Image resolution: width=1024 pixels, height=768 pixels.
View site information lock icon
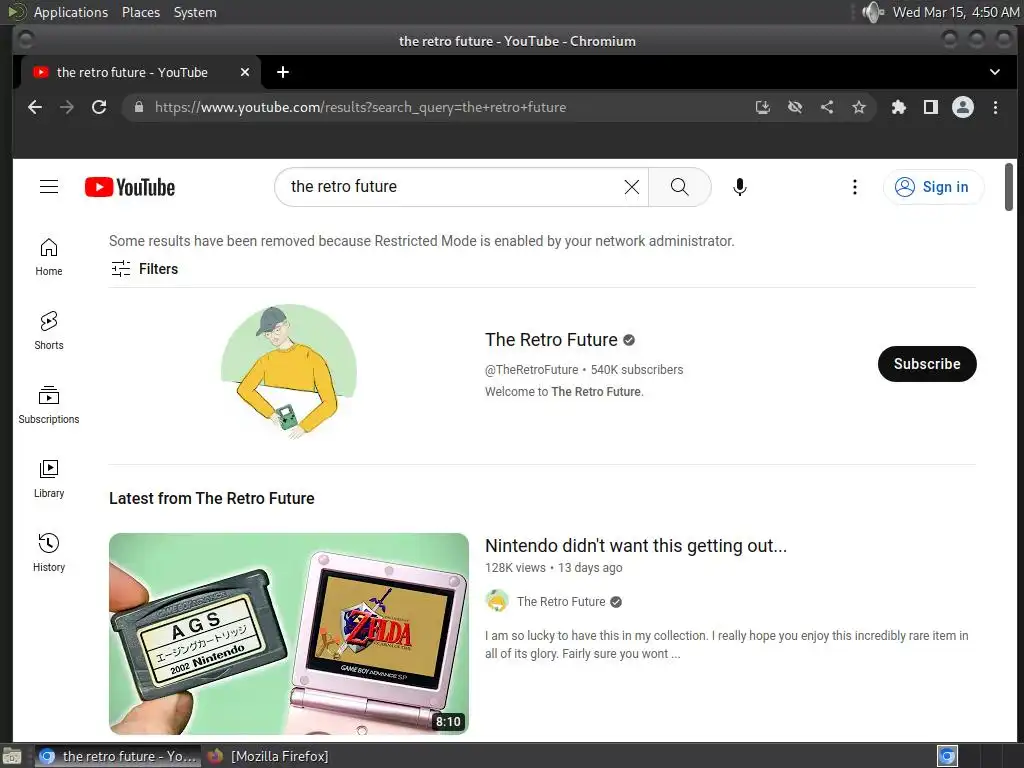pyautogui.click(x=138, y=107)
